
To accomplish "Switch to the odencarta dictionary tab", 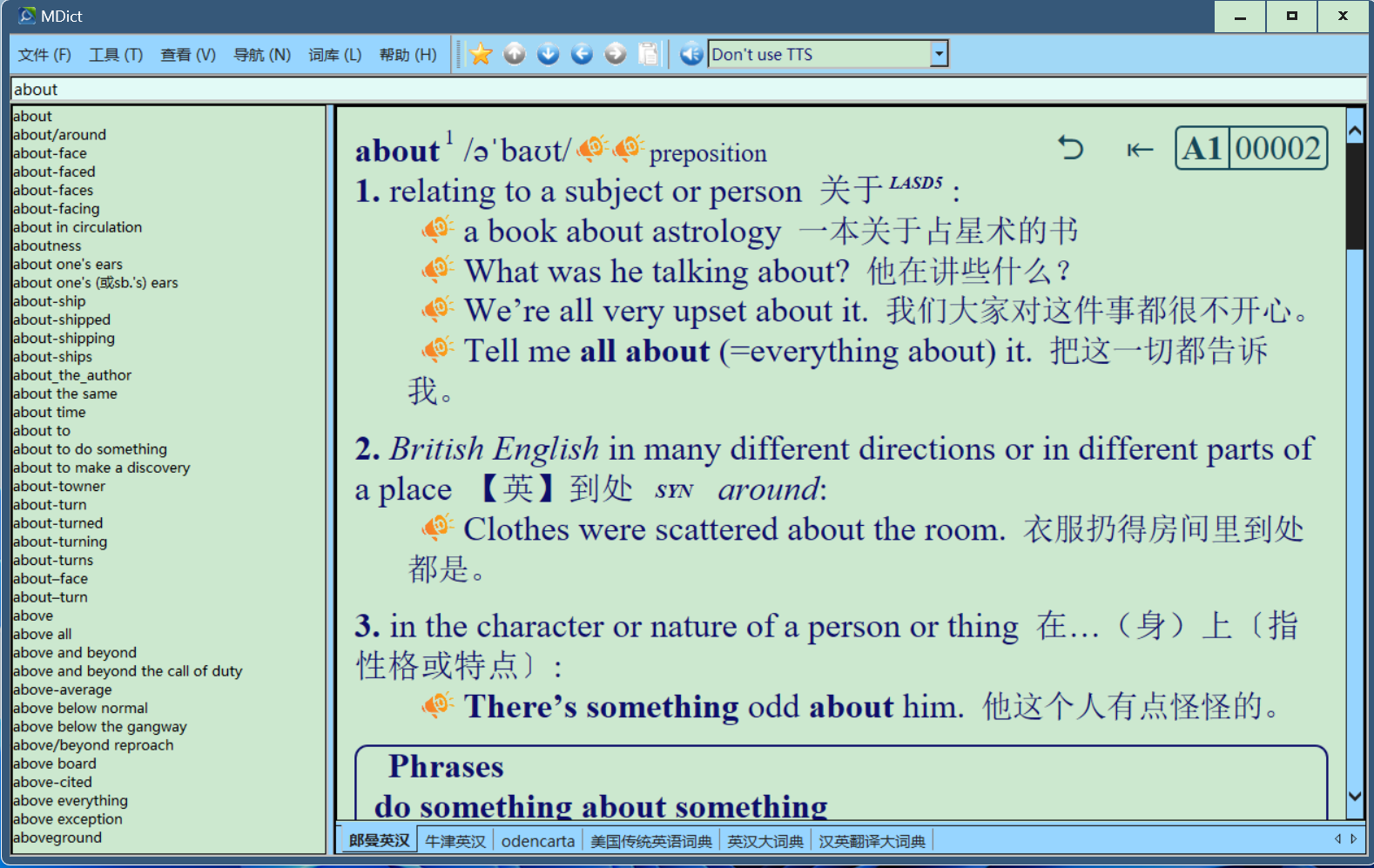I will (x=537, y=841).
